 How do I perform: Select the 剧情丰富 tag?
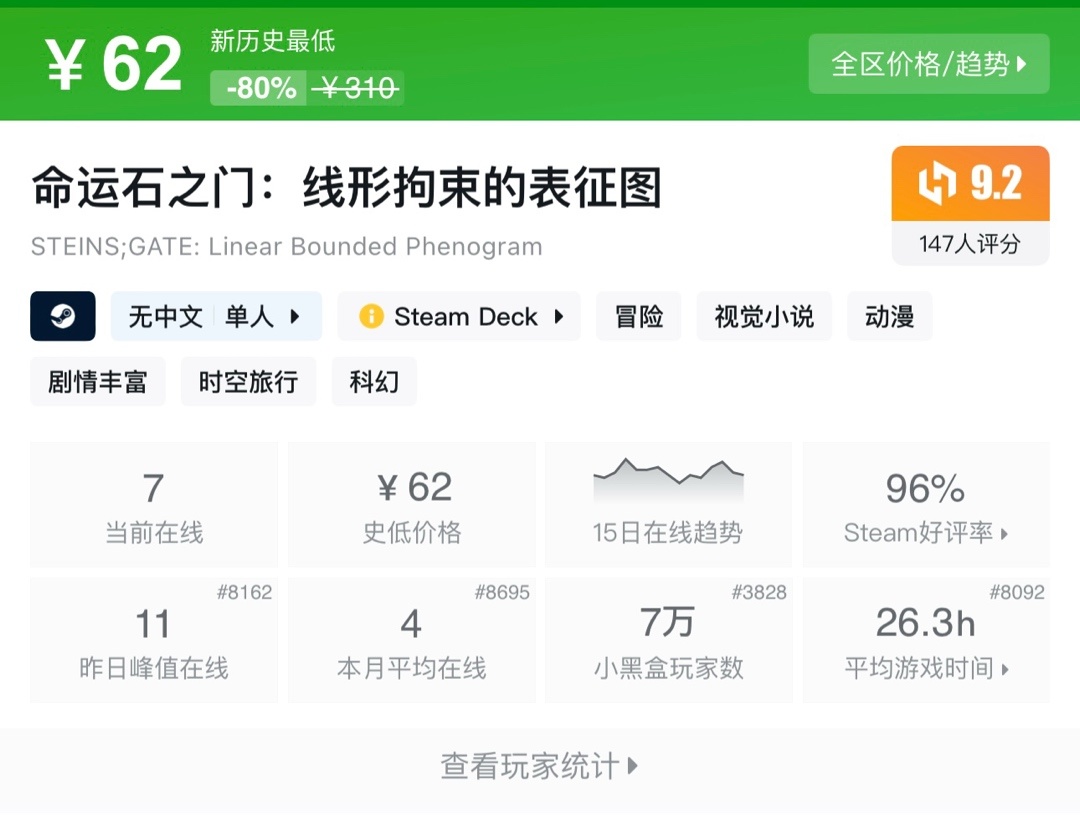tap(97, 381)
